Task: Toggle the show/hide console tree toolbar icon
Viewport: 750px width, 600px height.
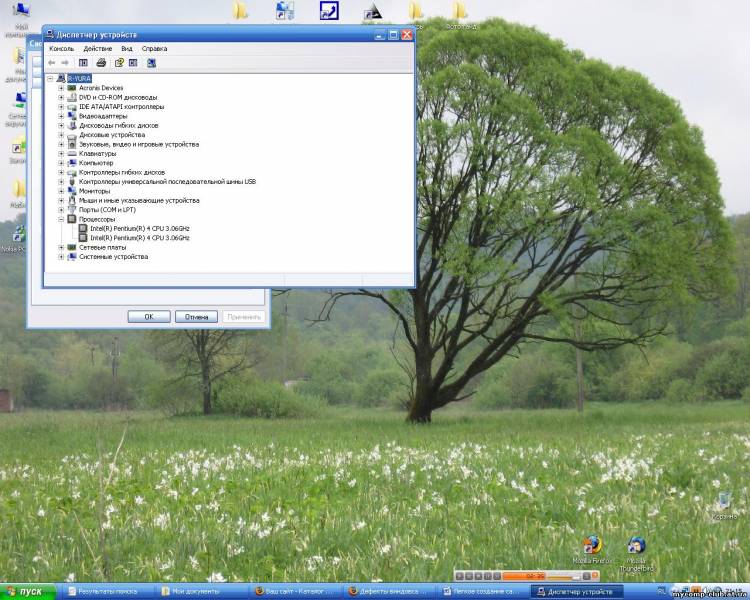Action: point(83,63)
